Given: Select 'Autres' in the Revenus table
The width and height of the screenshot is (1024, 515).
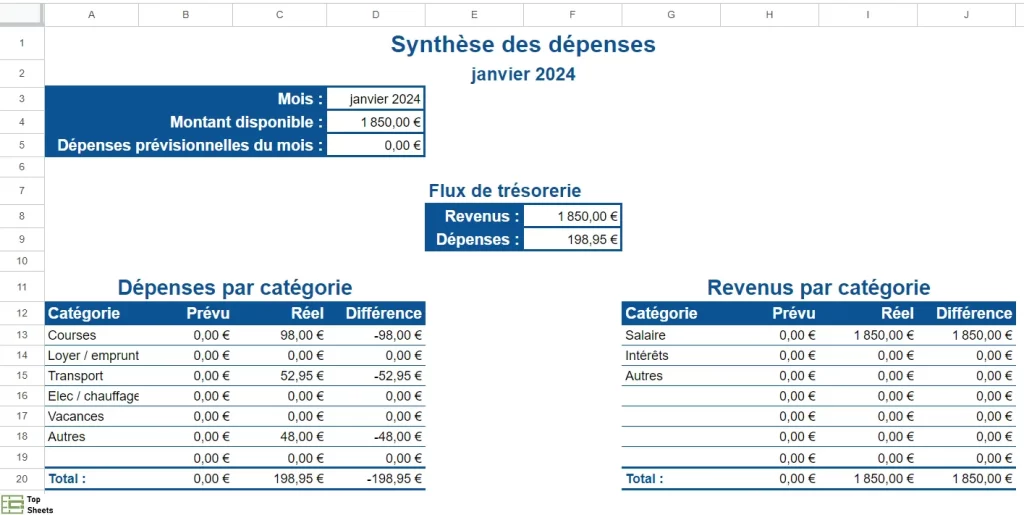Looking at the screenshot, I should pos(671,375).
